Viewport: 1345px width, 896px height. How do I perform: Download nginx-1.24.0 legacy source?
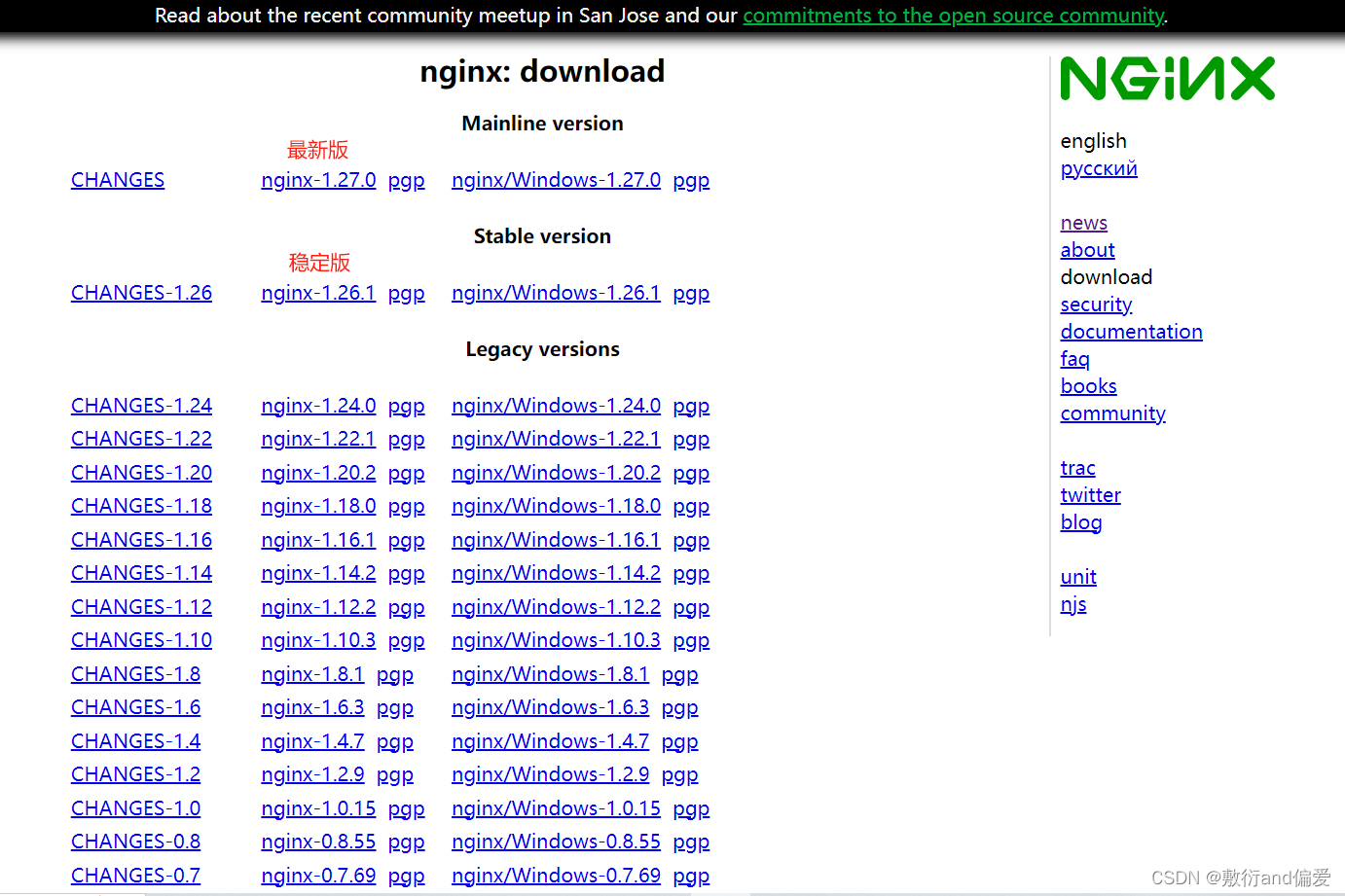point(318,406)
